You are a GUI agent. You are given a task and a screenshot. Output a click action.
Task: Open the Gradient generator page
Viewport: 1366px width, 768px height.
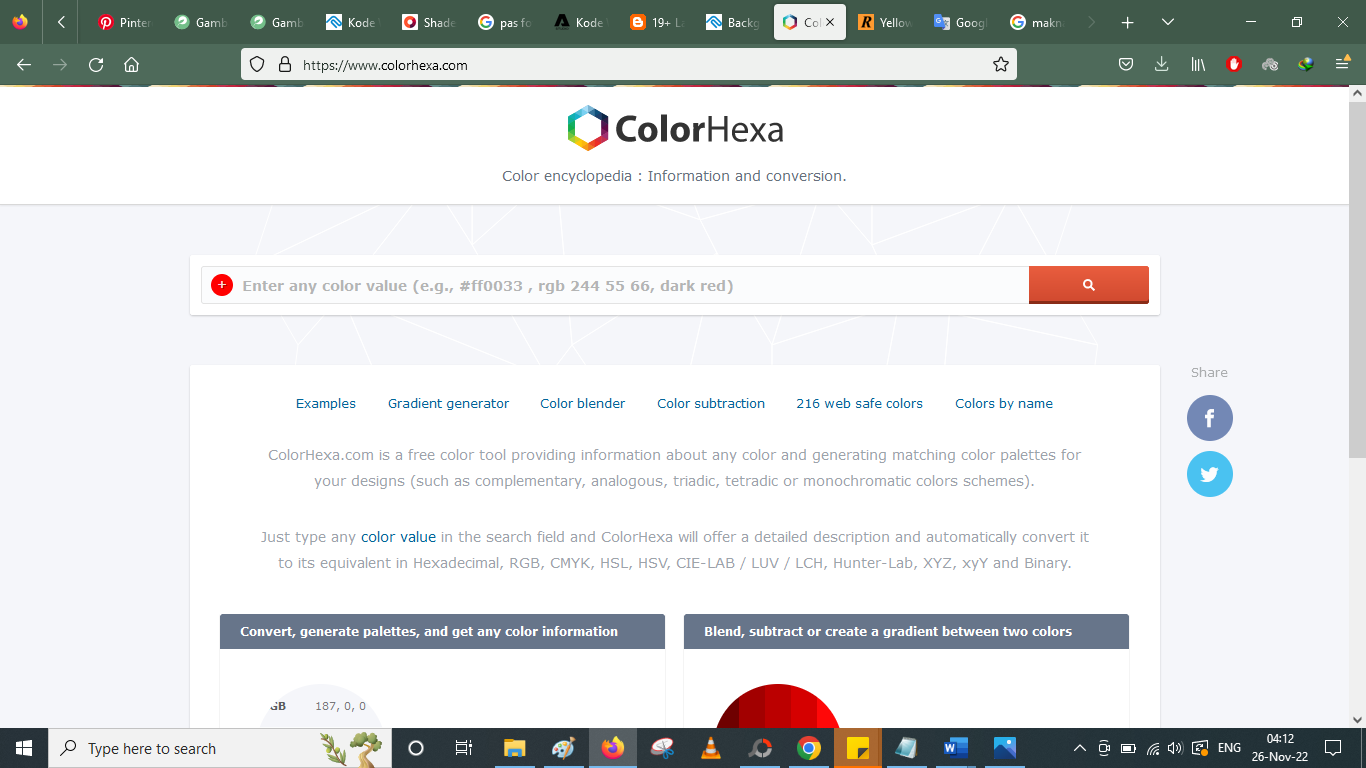pos(448,403)
